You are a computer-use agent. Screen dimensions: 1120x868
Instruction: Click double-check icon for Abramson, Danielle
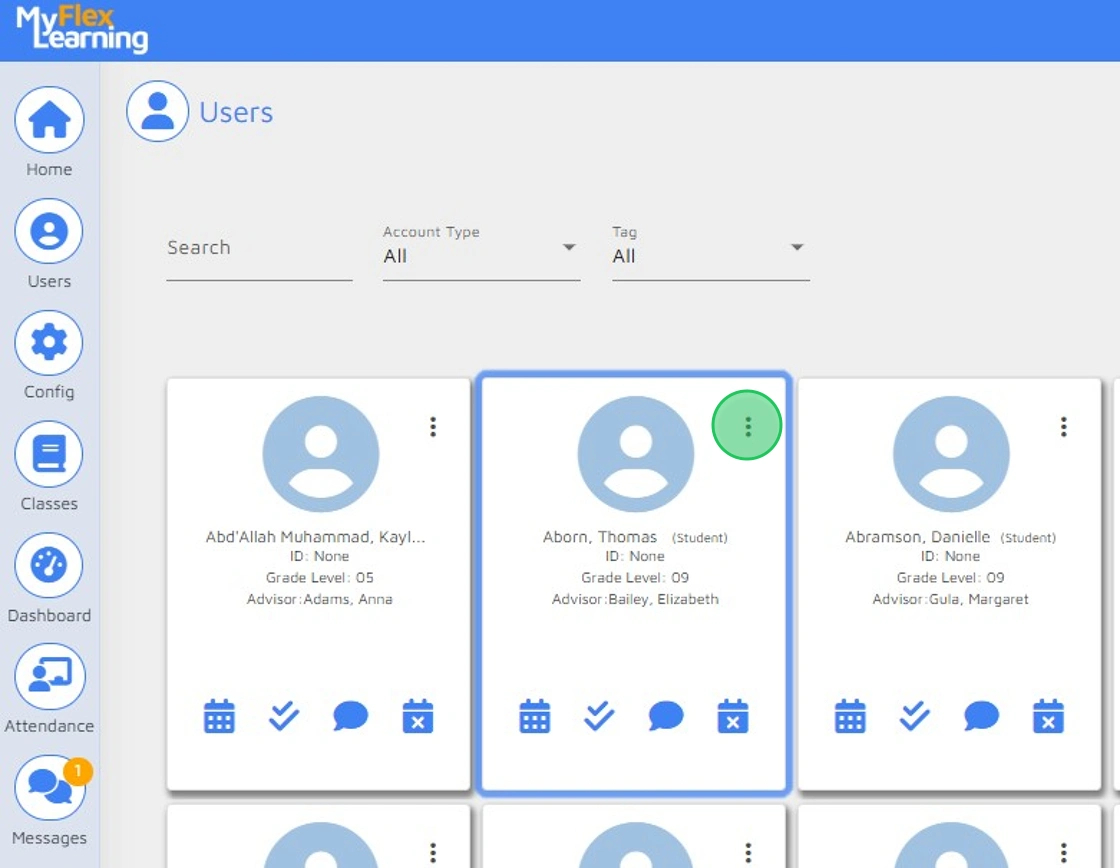[915, 716]
